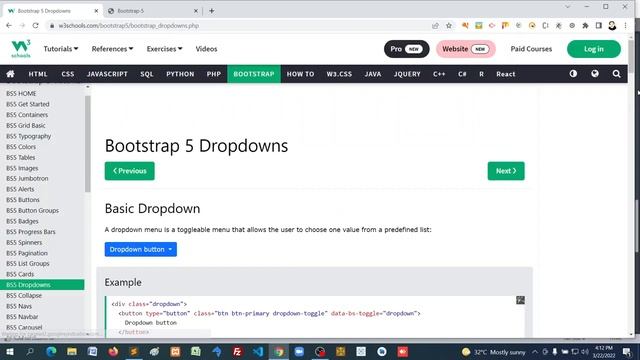Select HTML in the topic navbar
This screenshot has height=360, width=640.
(x=38, y=74)
